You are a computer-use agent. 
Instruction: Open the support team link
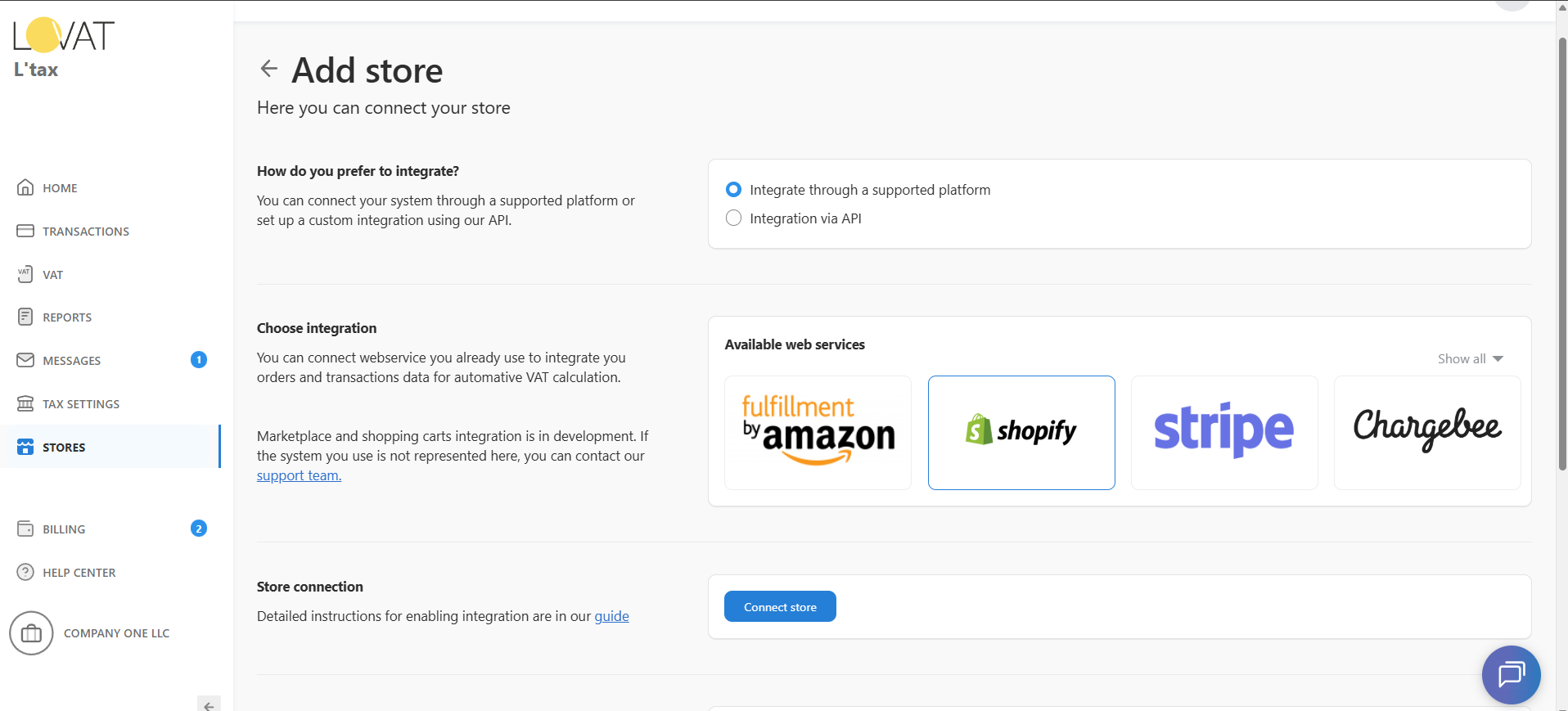(299, 475)
